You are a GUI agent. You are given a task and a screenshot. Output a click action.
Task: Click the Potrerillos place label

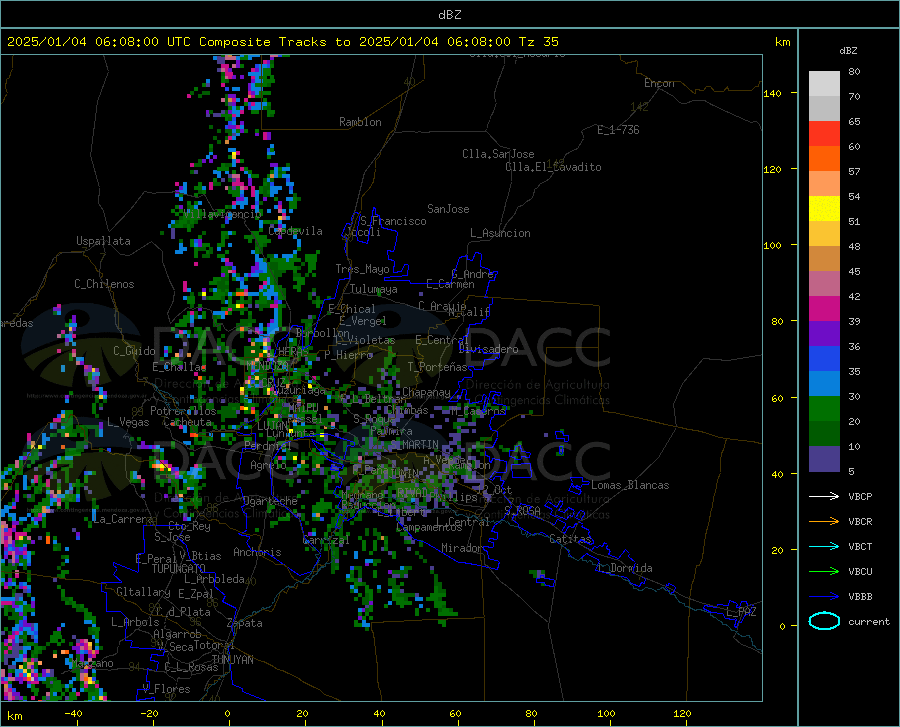tap(183, 411)
